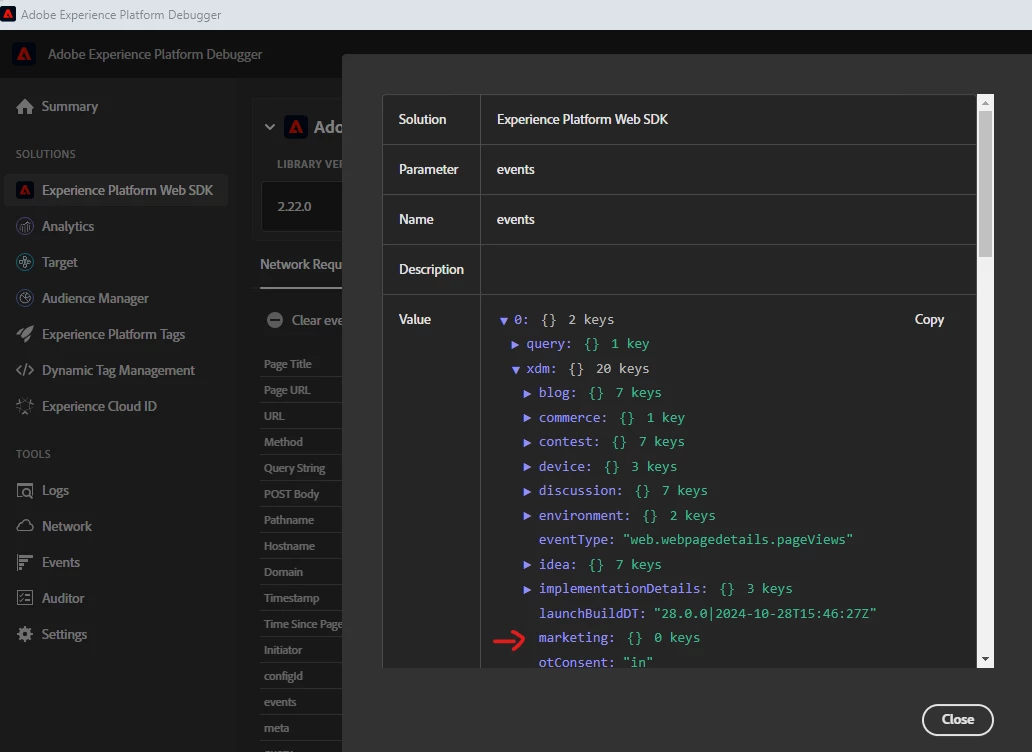This screenshot has height=752, width=1032.
Task: Click the Events list icon
Action: 25,563
